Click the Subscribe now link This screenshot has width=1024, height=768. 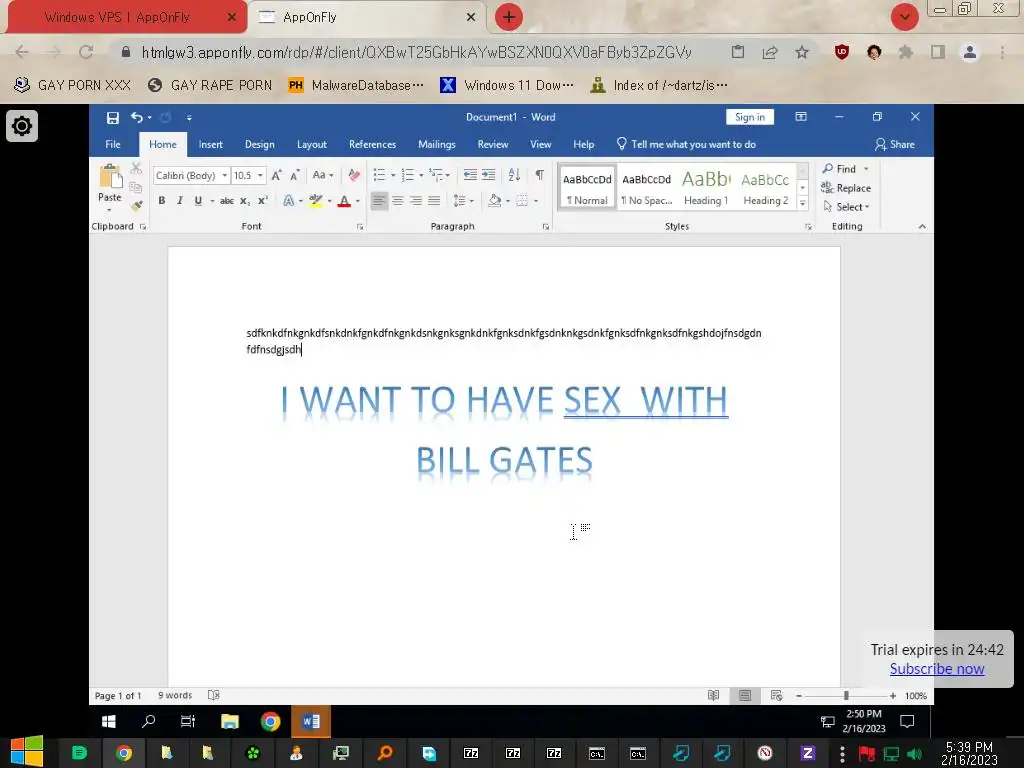click(x=936, y=669)
